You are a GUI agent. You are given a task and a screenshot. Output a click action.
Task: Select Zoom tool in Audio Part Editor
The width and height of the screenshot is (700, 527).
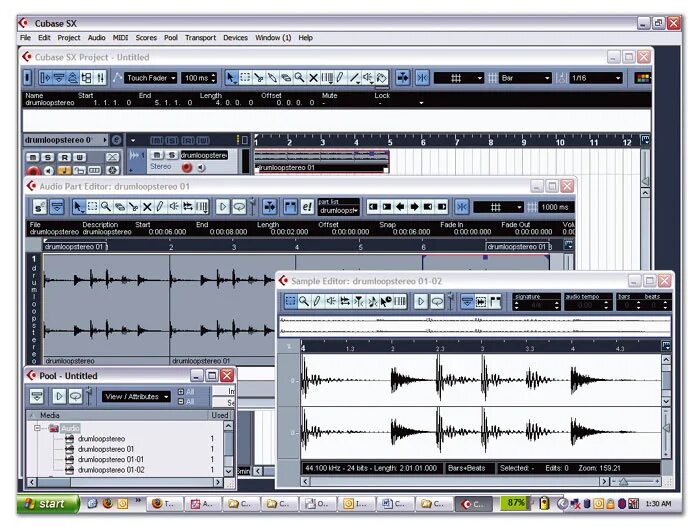coord(106,207)
